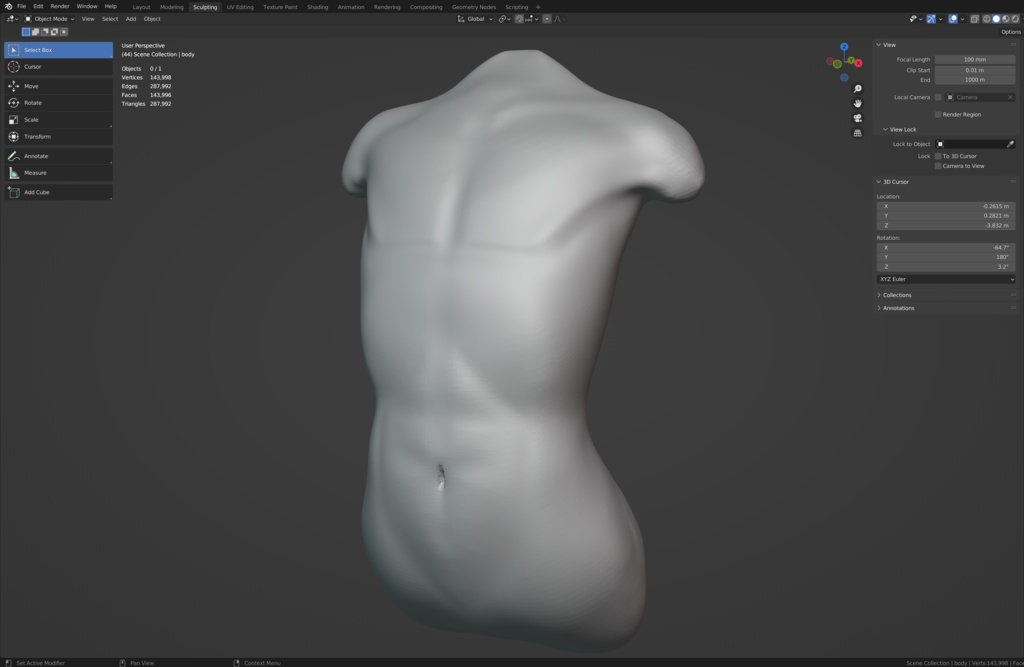The image size is (1024, 667).
Task: Open the Render menu
Action: coord(59,7)
